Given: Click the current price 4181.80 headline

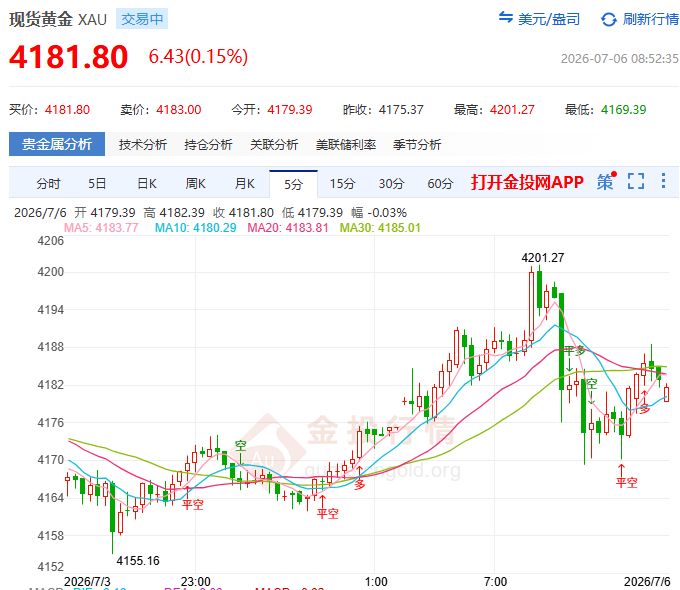Looking at the screenshot, I should tap(69, 57).
